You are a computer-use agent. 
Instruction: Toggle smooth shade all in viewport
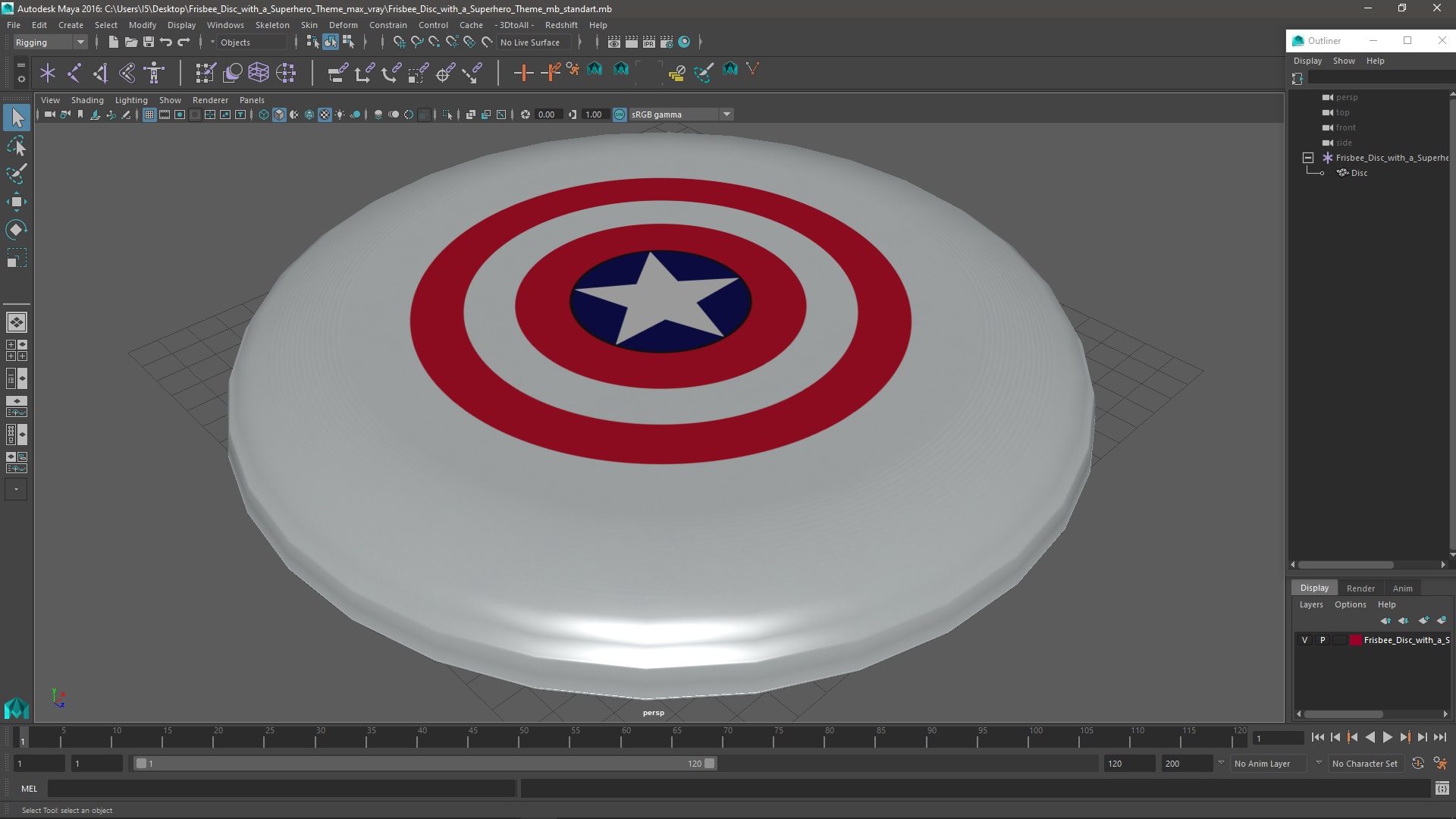279,115
